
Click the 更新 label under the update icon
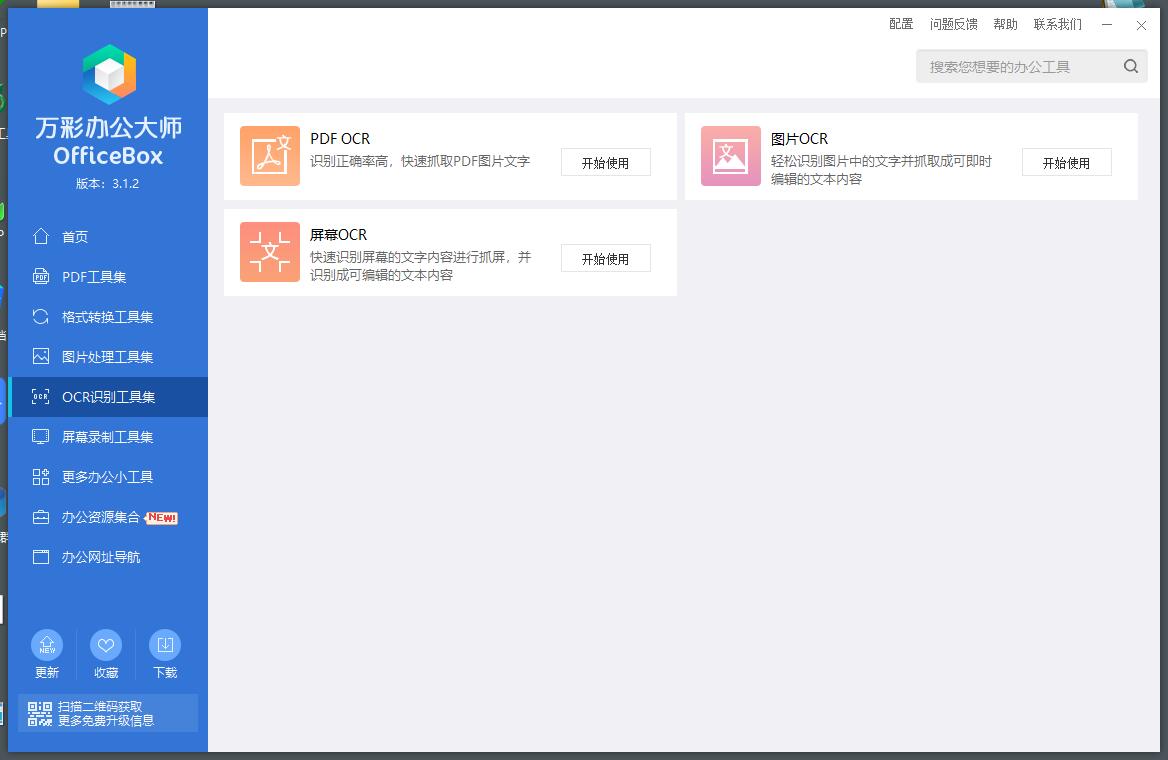pyautogui.click(x=47, y=672)
